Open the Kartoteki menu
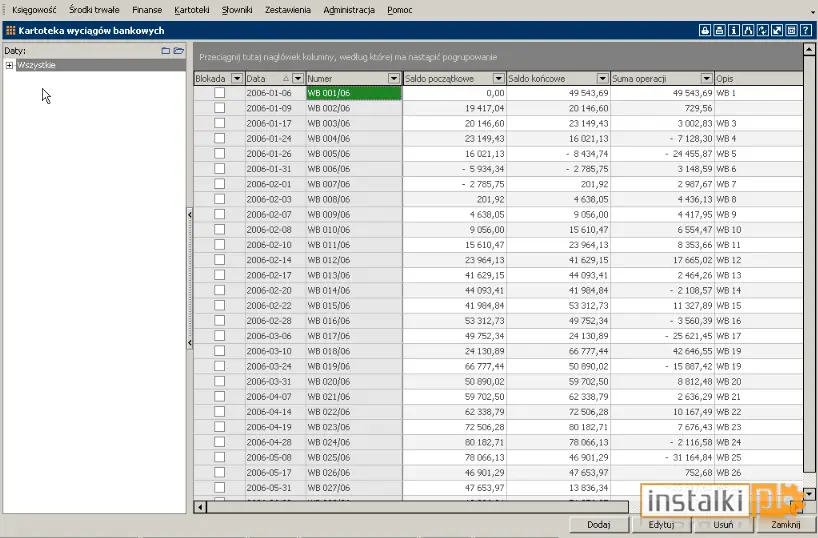This screenshot has width=818, height=538. 191,10
